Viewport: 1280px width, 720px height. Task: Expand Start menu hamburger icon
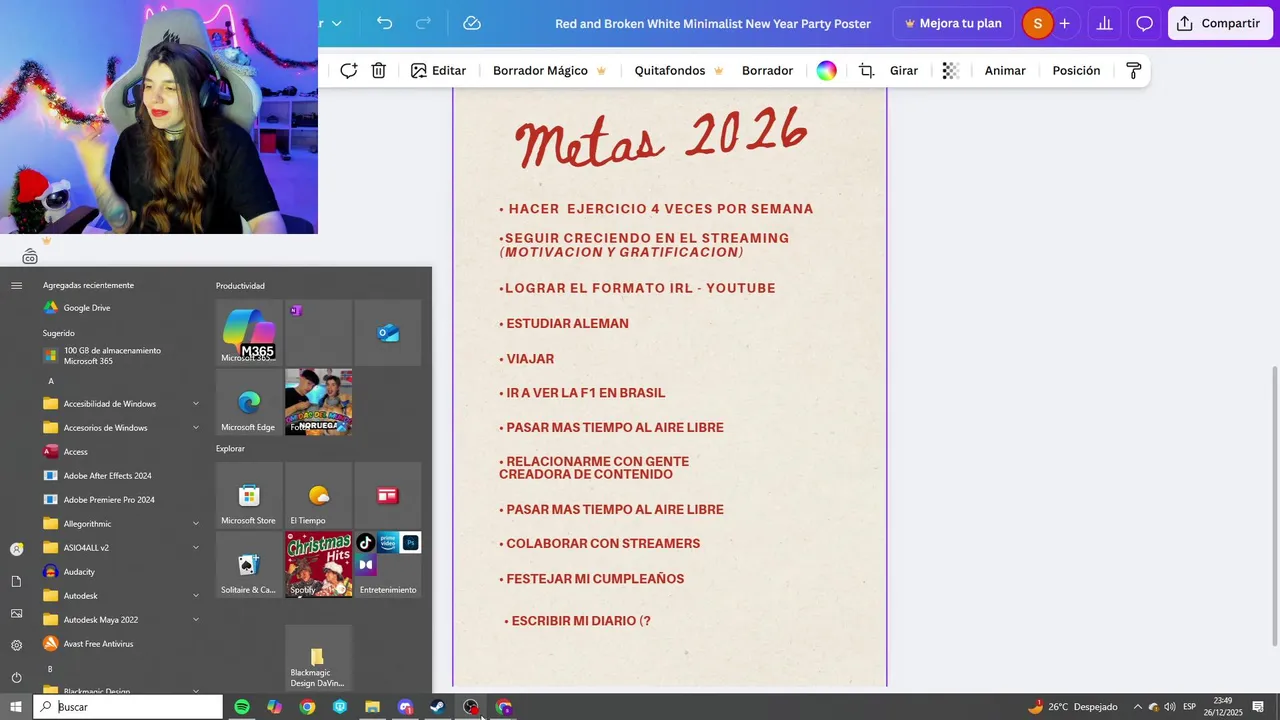pyautogui.click(x=16, y=286)
